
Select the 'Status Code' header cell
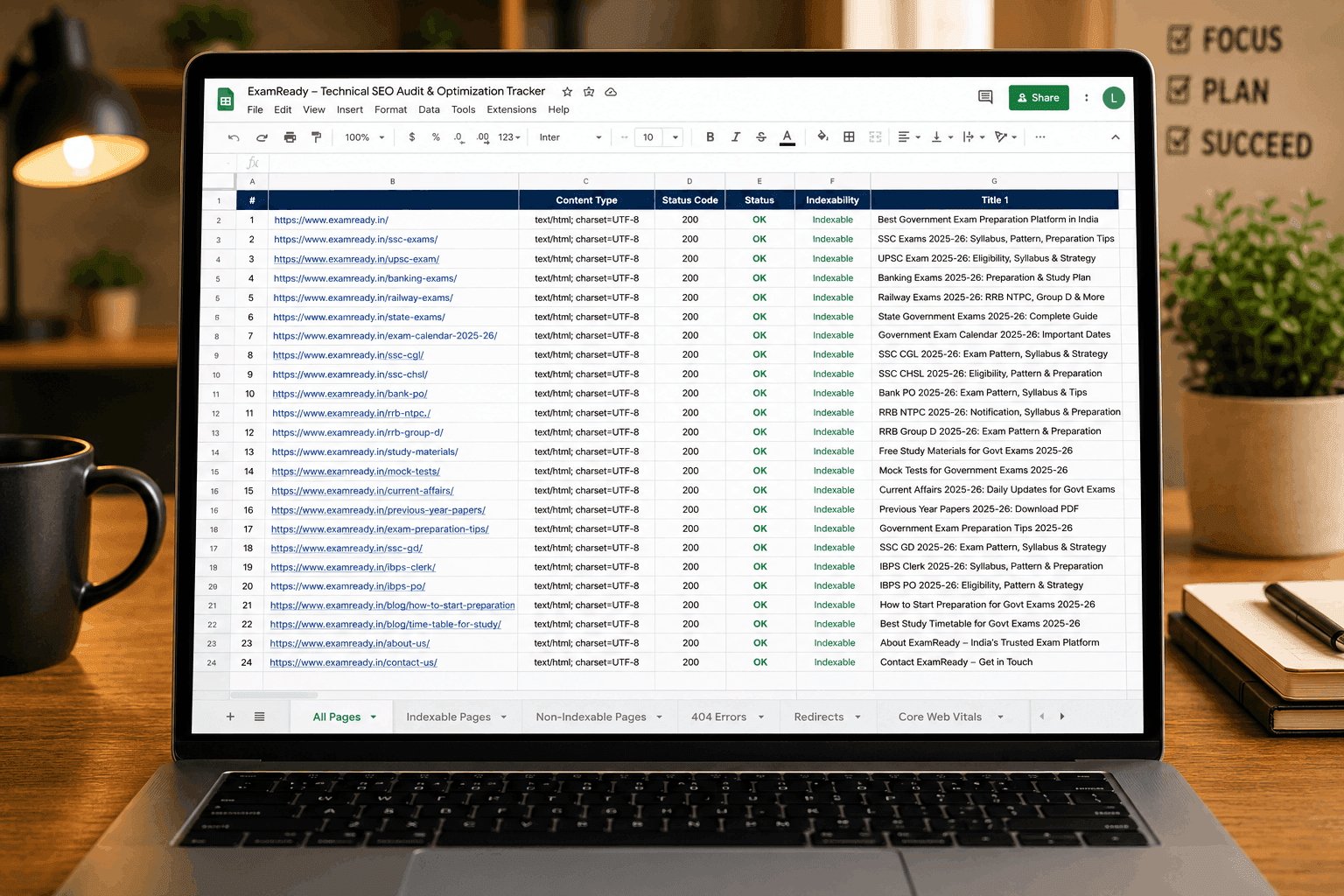[690, 200]
